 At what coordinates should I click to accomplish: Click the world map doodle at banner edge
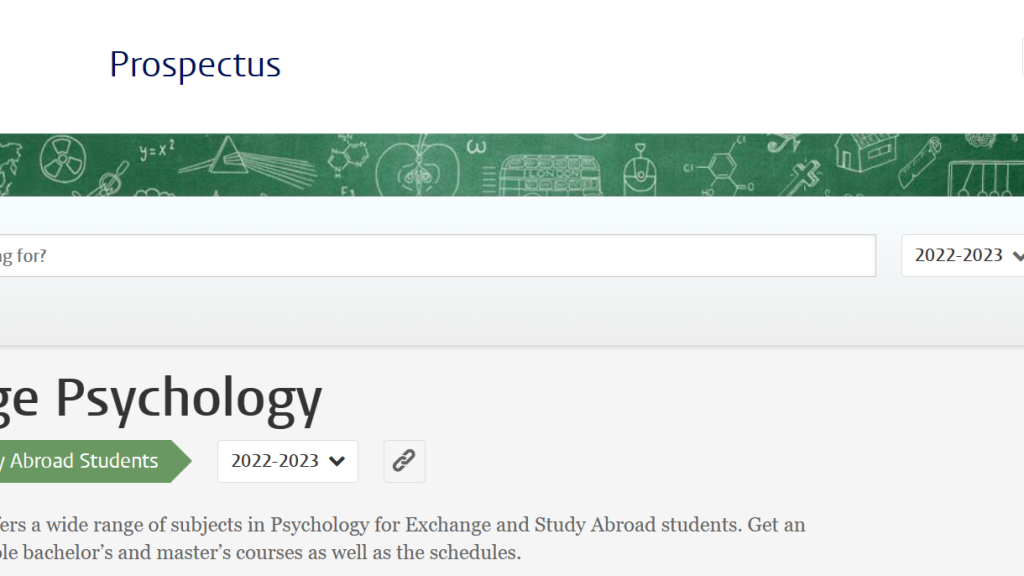(10, 168)
